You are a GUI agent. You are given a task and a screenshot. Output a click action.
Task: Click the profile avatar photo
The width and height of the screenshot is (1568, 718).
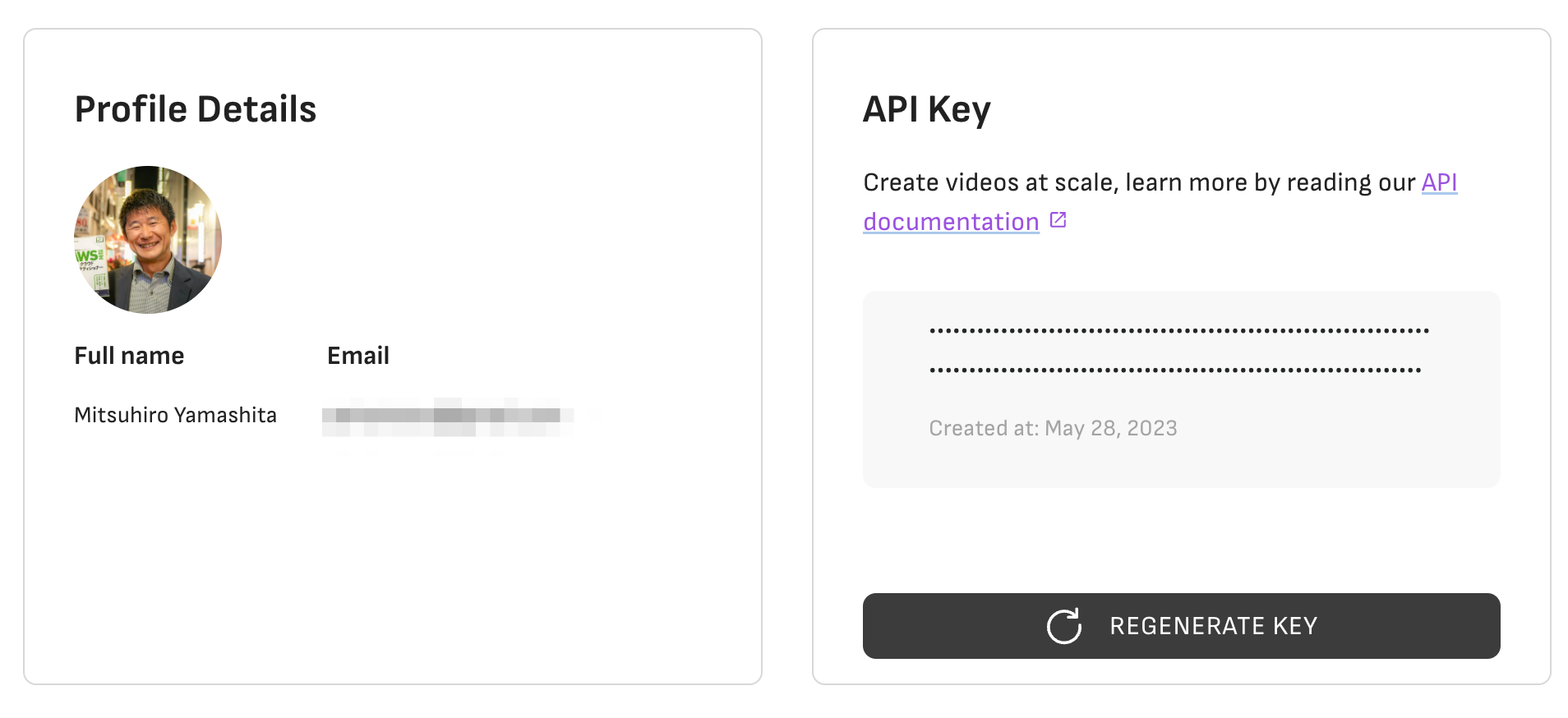[148, 240]
